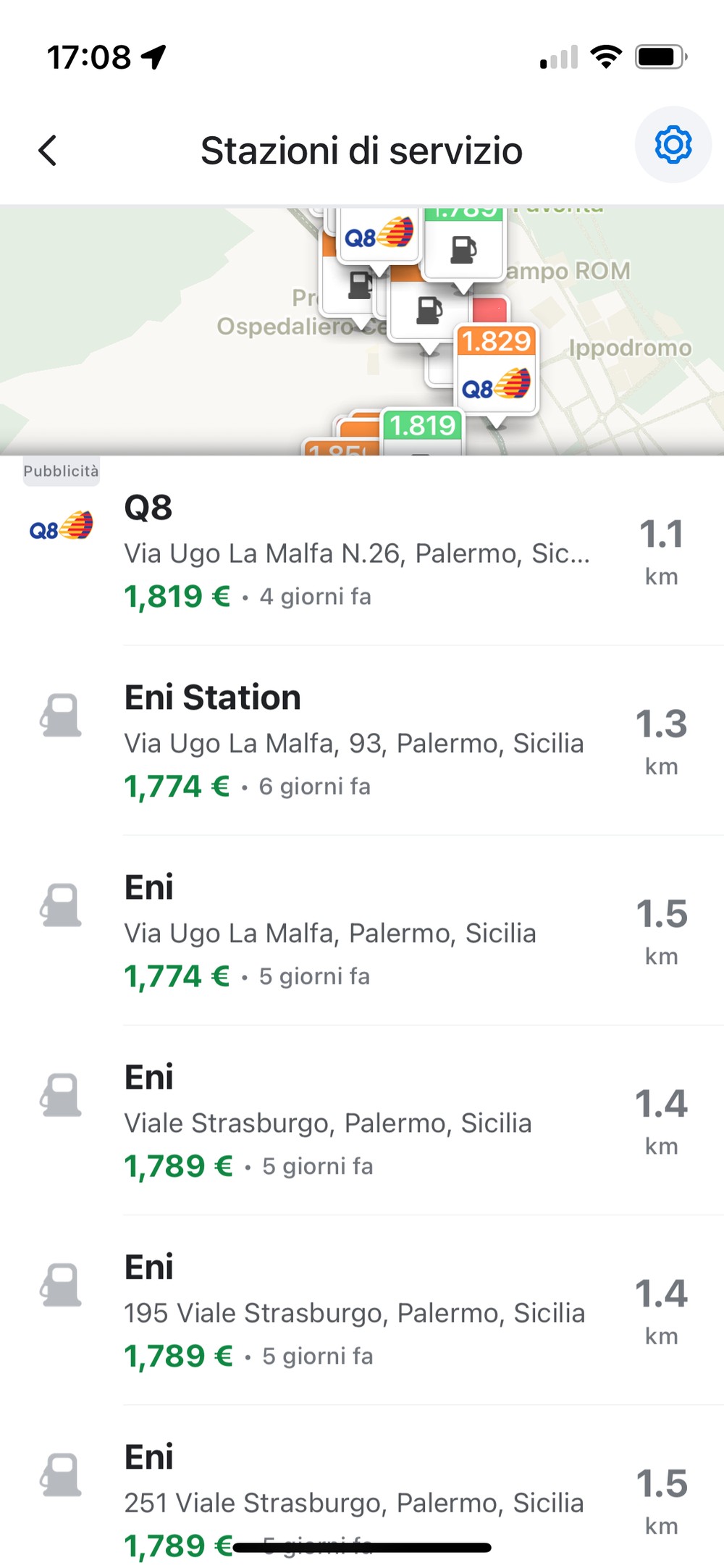
Task: Tap the Q8 logo pin at map top
Action: point(379,235)
